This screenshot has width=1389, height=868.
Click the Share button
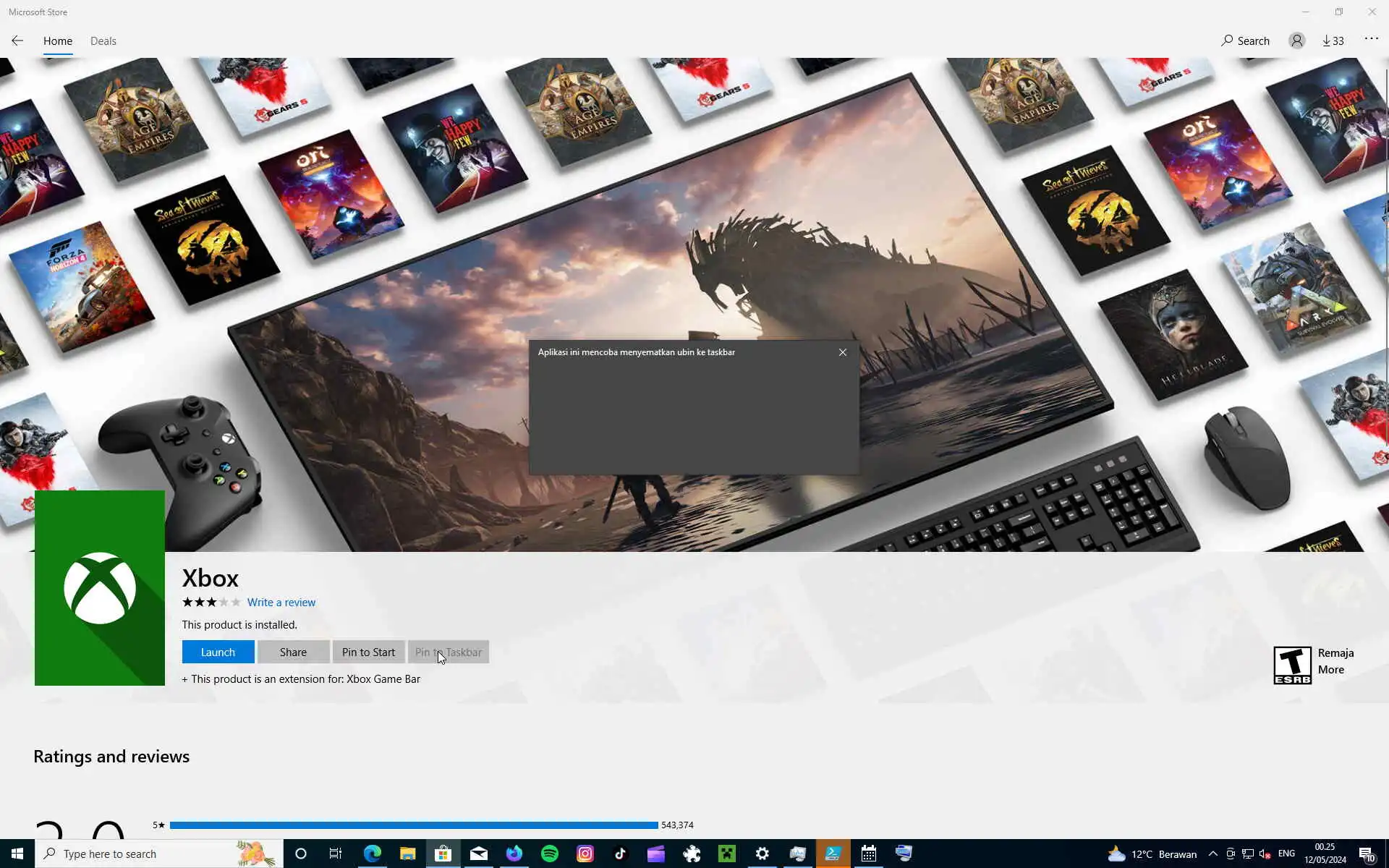point(293,652)
